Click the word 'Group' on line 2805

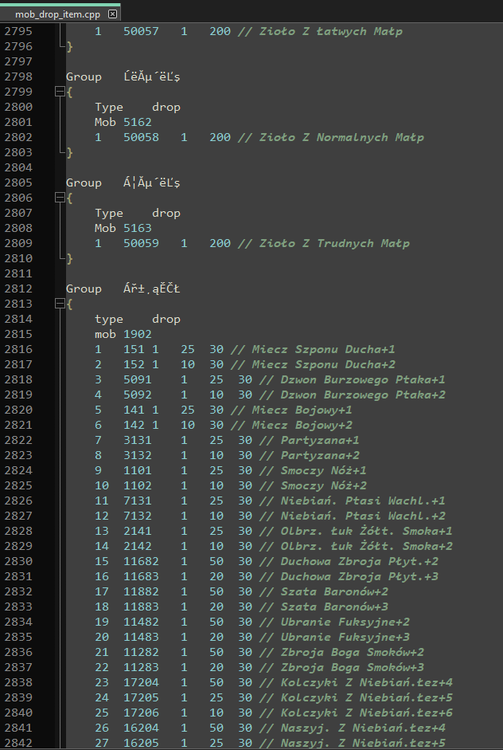point(84,183)
